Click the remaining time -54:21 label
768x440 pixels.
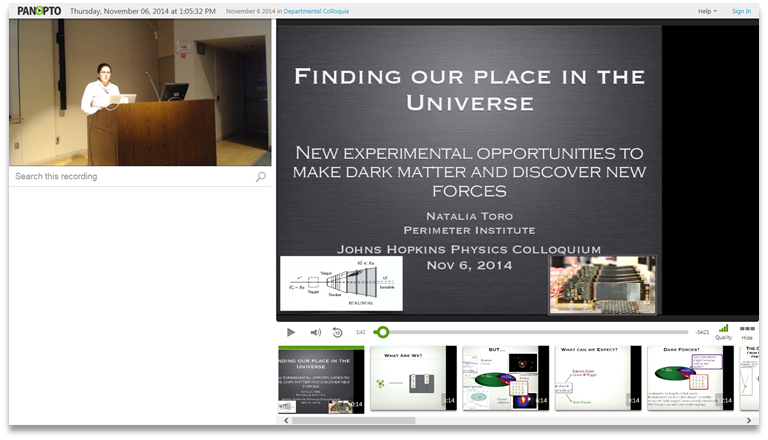(702, 332)
